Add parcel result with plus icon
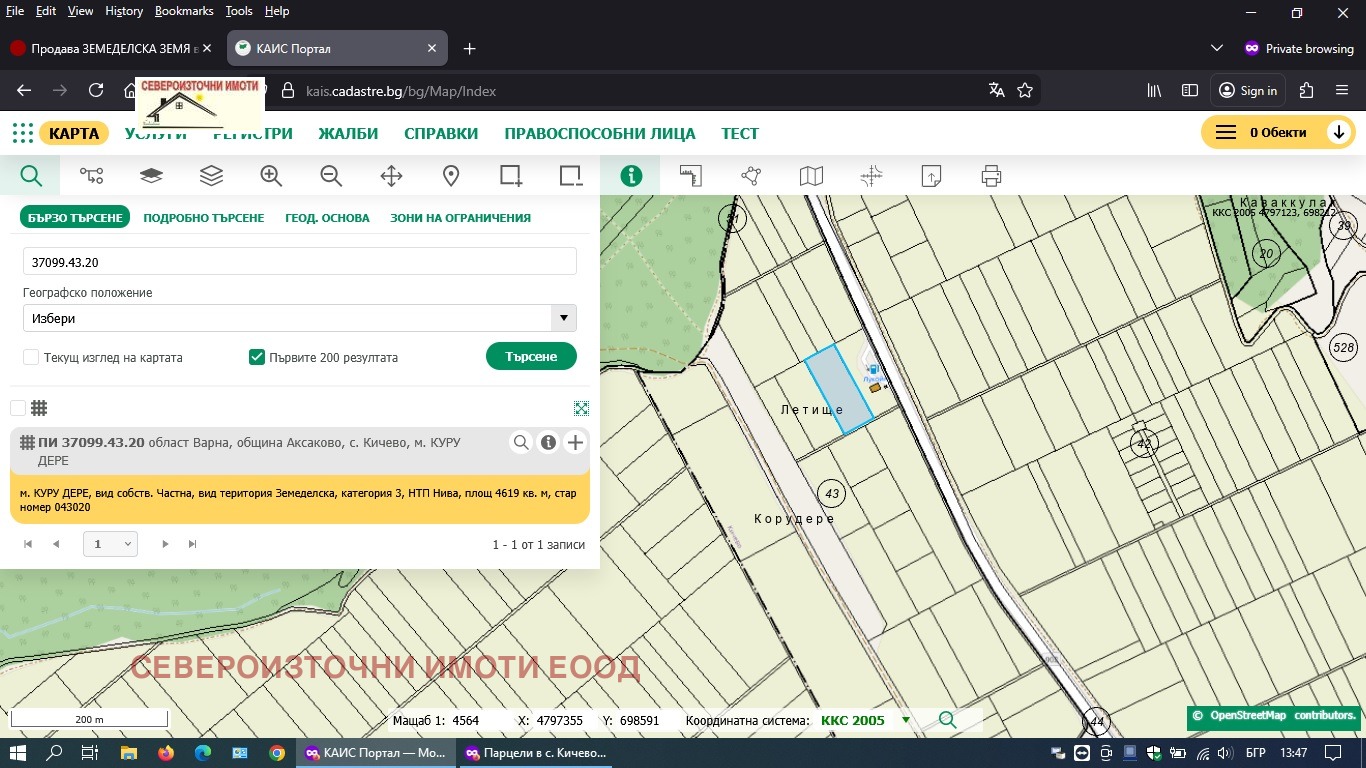Image resolution: width=1366 pixels, height=768 pixels. (x=575, y=443)
